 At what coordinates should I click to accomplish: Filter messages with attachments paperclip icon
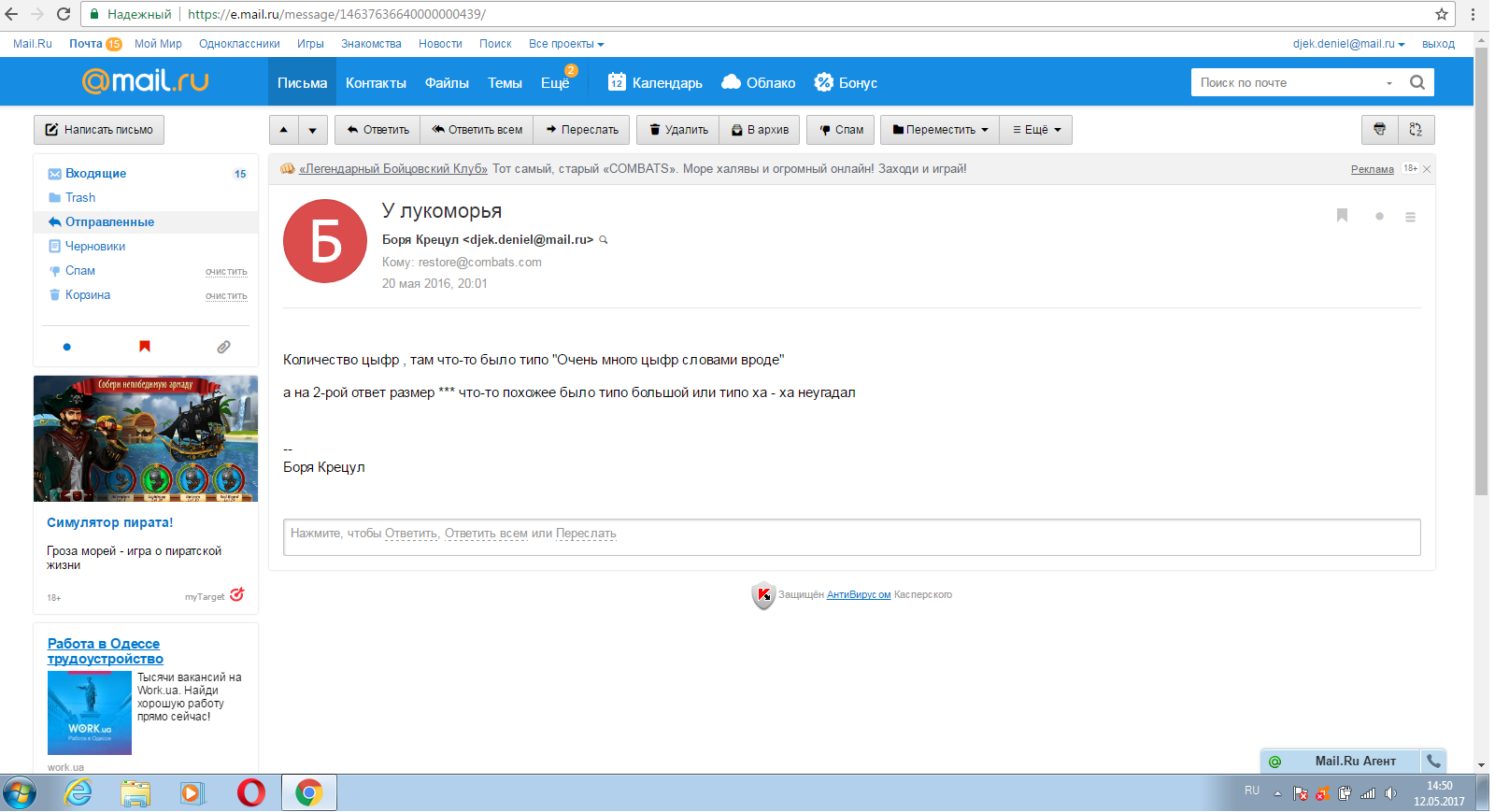223,347
